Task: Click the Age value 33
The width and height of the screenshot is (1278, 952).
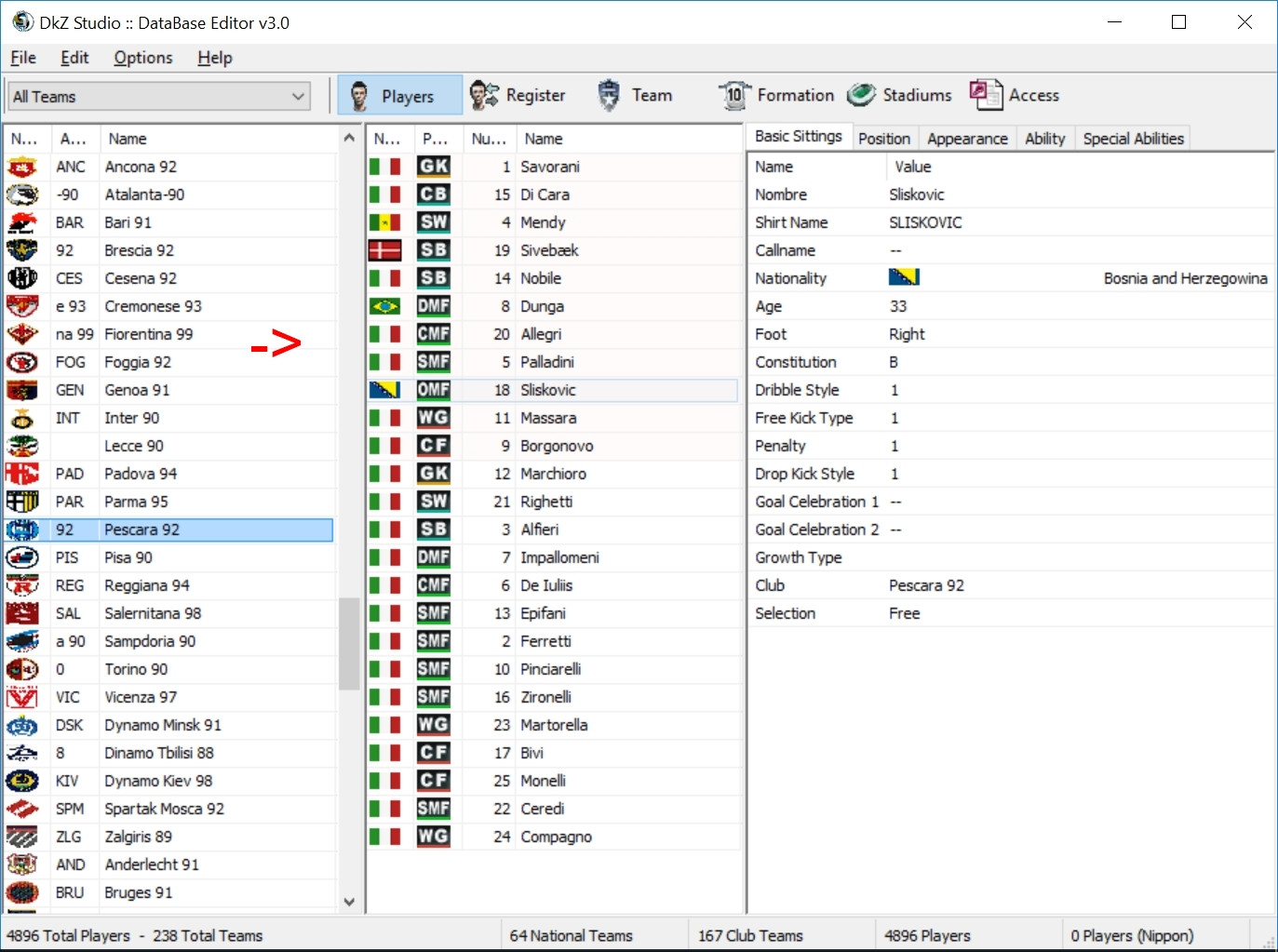Action: point(898,306)
